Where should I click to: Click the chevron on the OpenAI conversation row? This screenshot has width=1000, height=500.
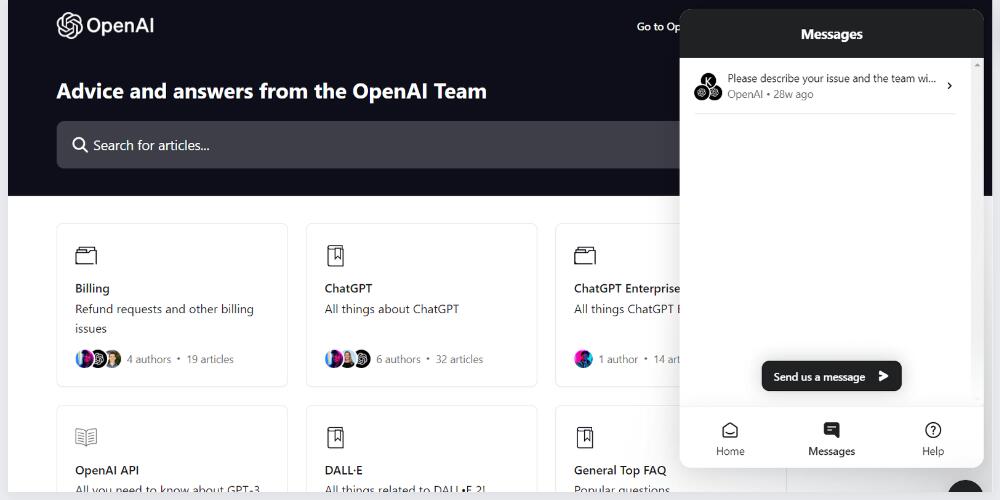pos(950,85)
